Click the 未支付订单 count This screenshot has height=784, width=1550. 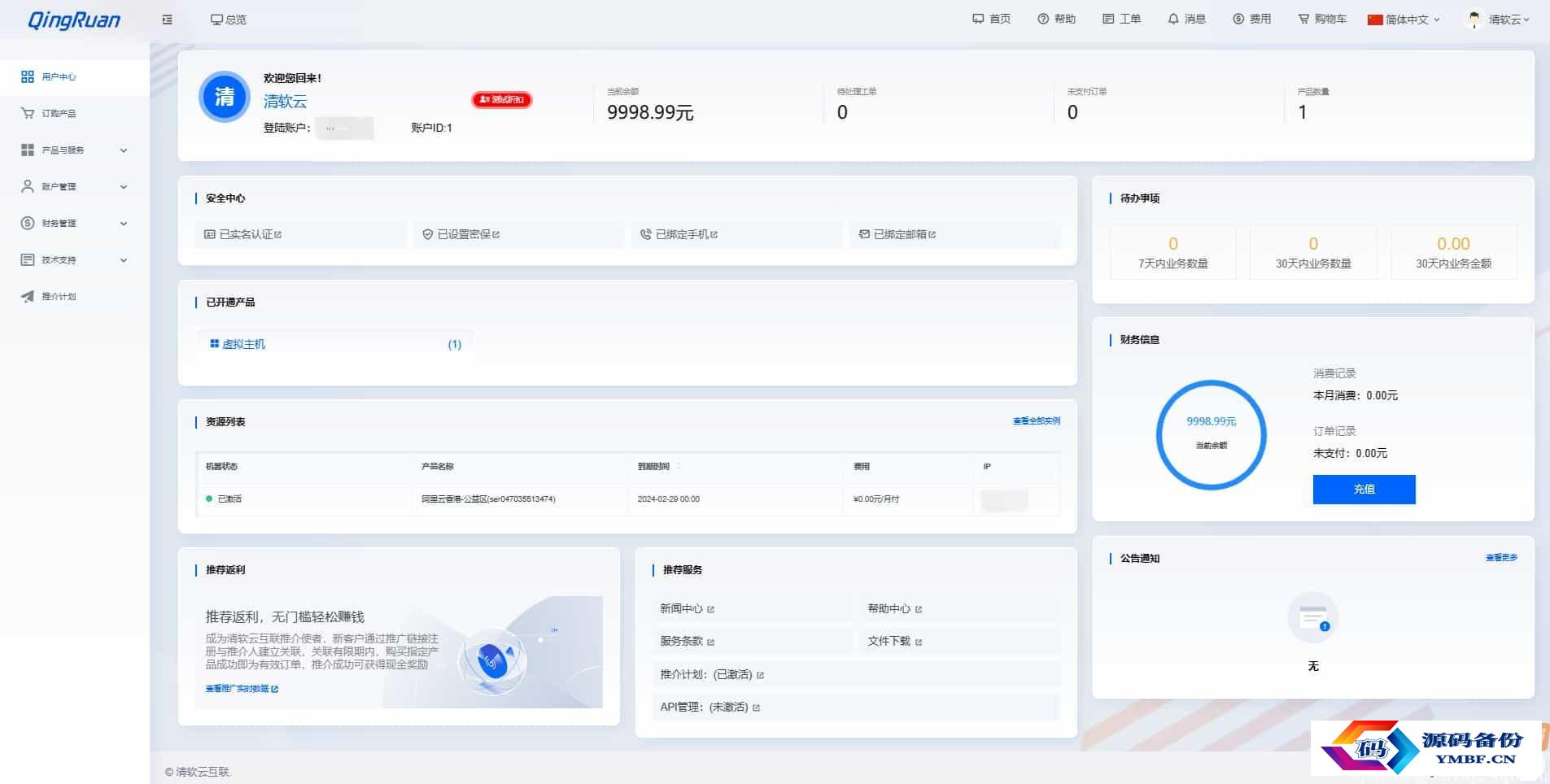(1072, 112)
